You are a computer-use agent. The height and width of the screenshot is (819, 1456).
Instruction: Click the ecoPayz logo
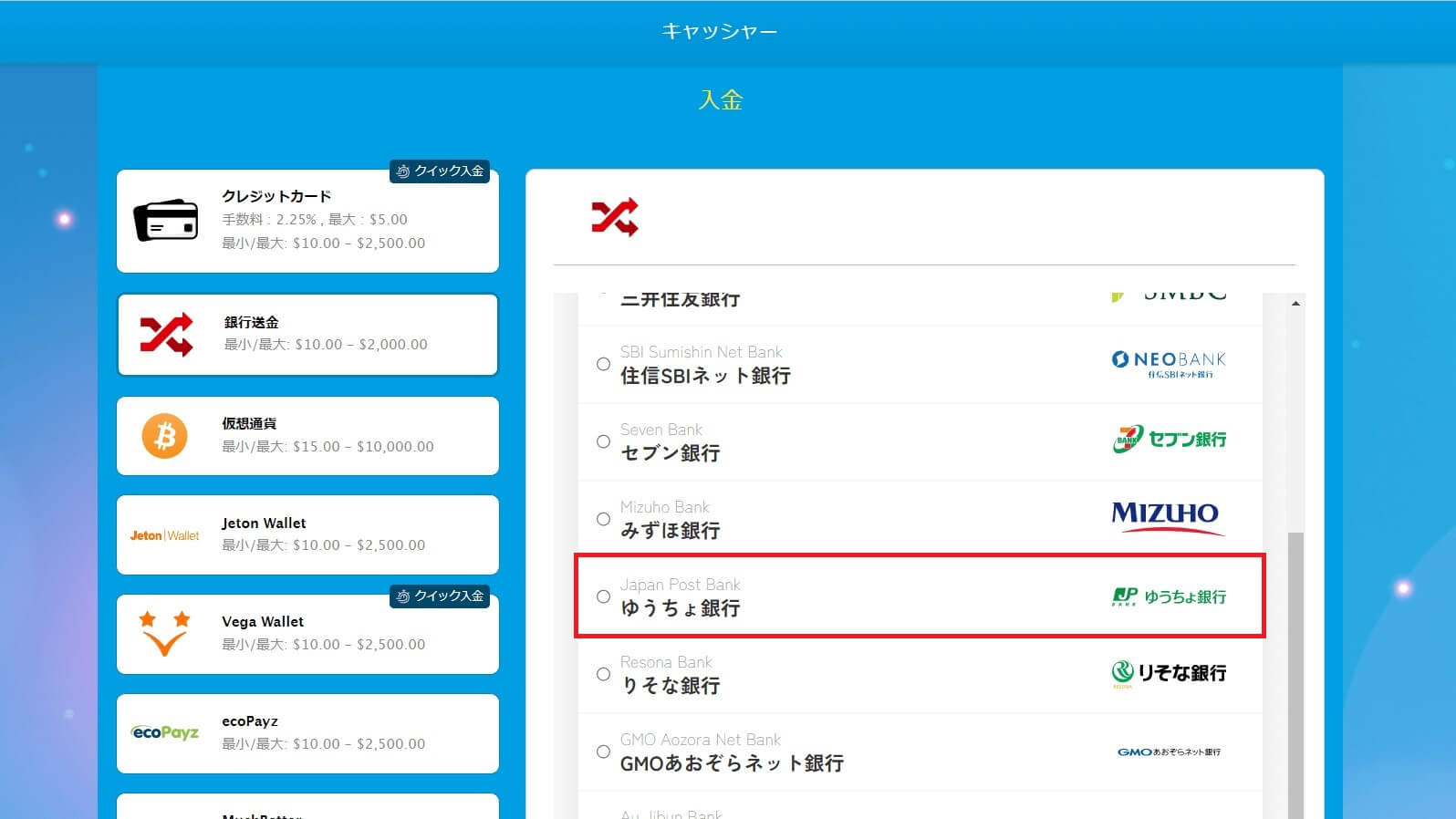(x=165, y=732)
